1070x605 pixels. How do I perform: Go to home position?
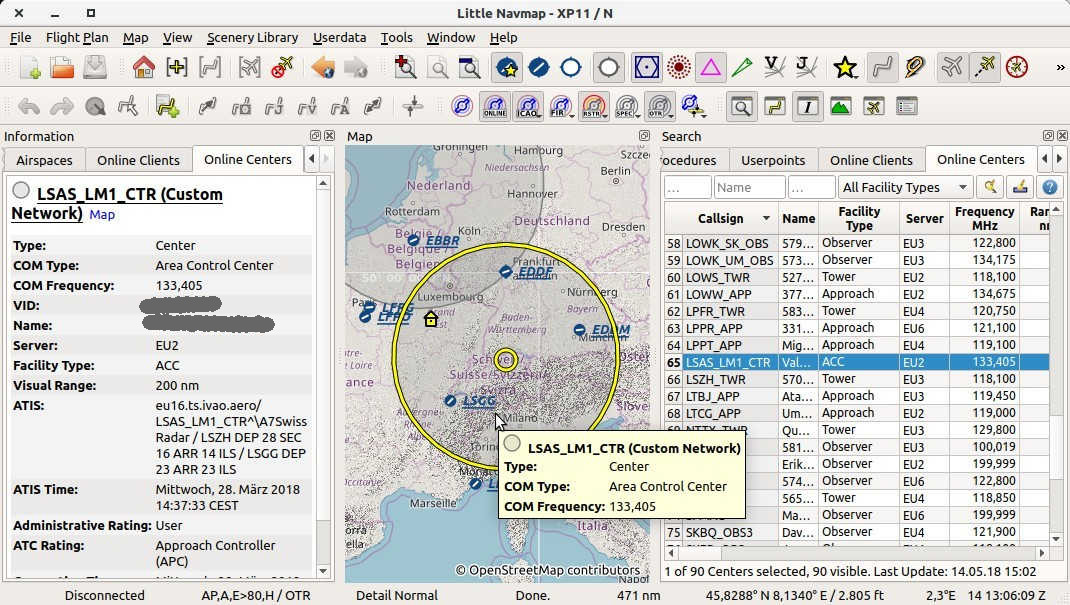pyautogui.click(x=143, y=68)
